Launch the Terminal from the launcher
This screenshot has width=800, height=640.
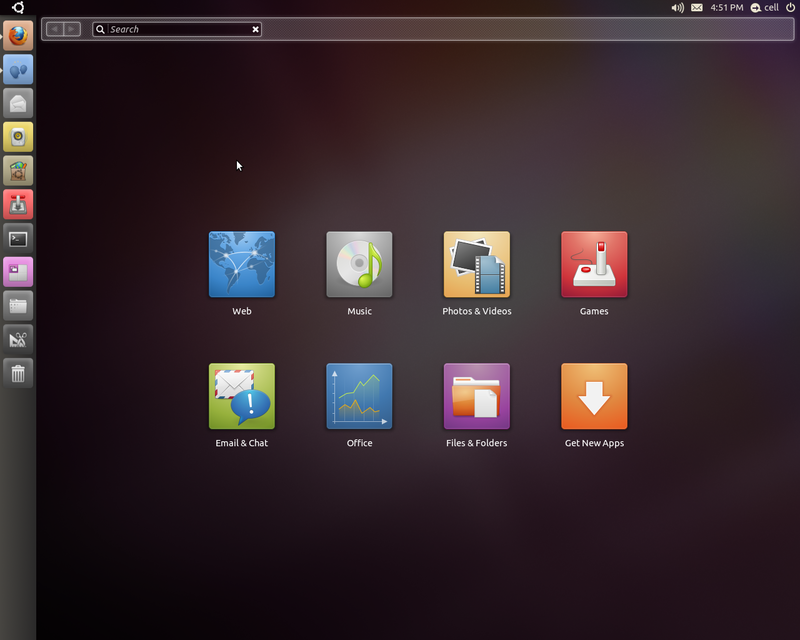(18, 238)
